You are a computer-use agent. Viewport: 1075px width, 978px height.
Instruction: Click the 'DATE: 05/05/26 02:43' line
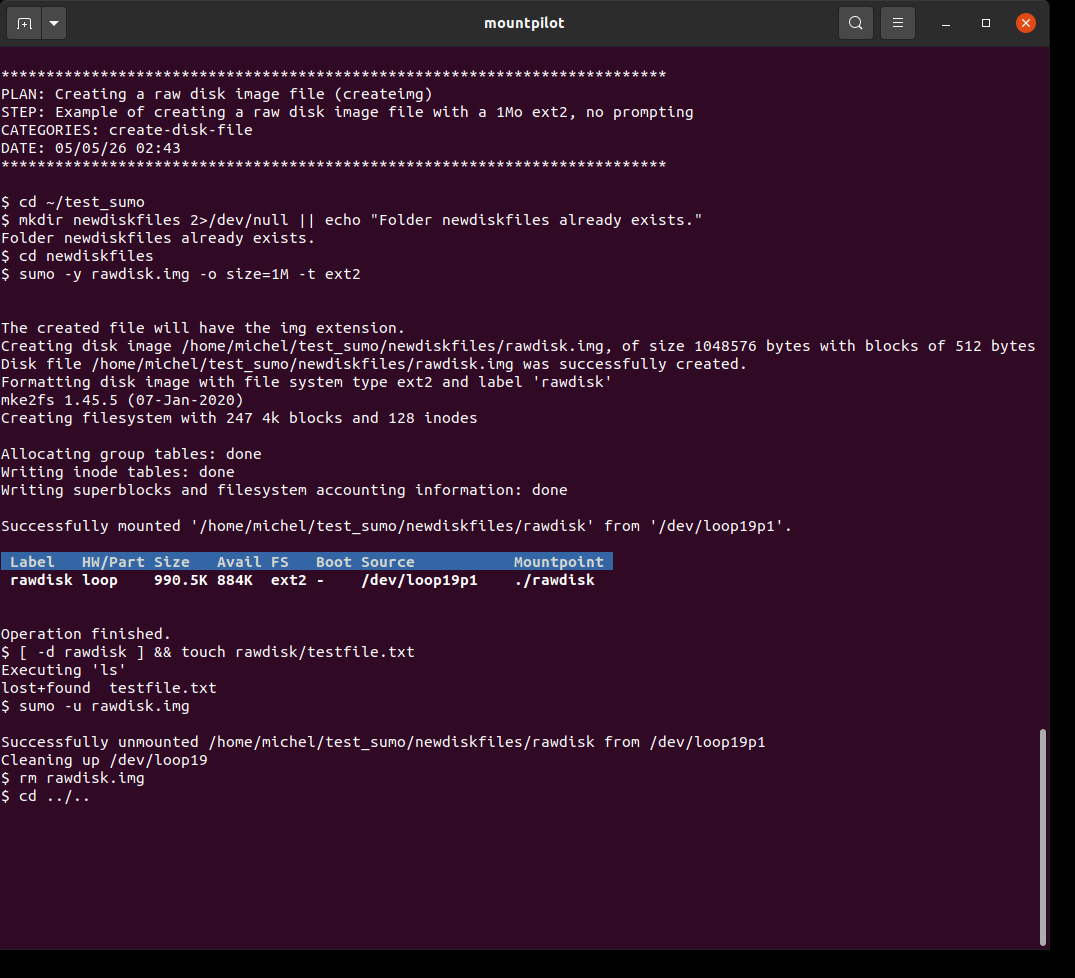pyautogui.click(x=90, y=148)
